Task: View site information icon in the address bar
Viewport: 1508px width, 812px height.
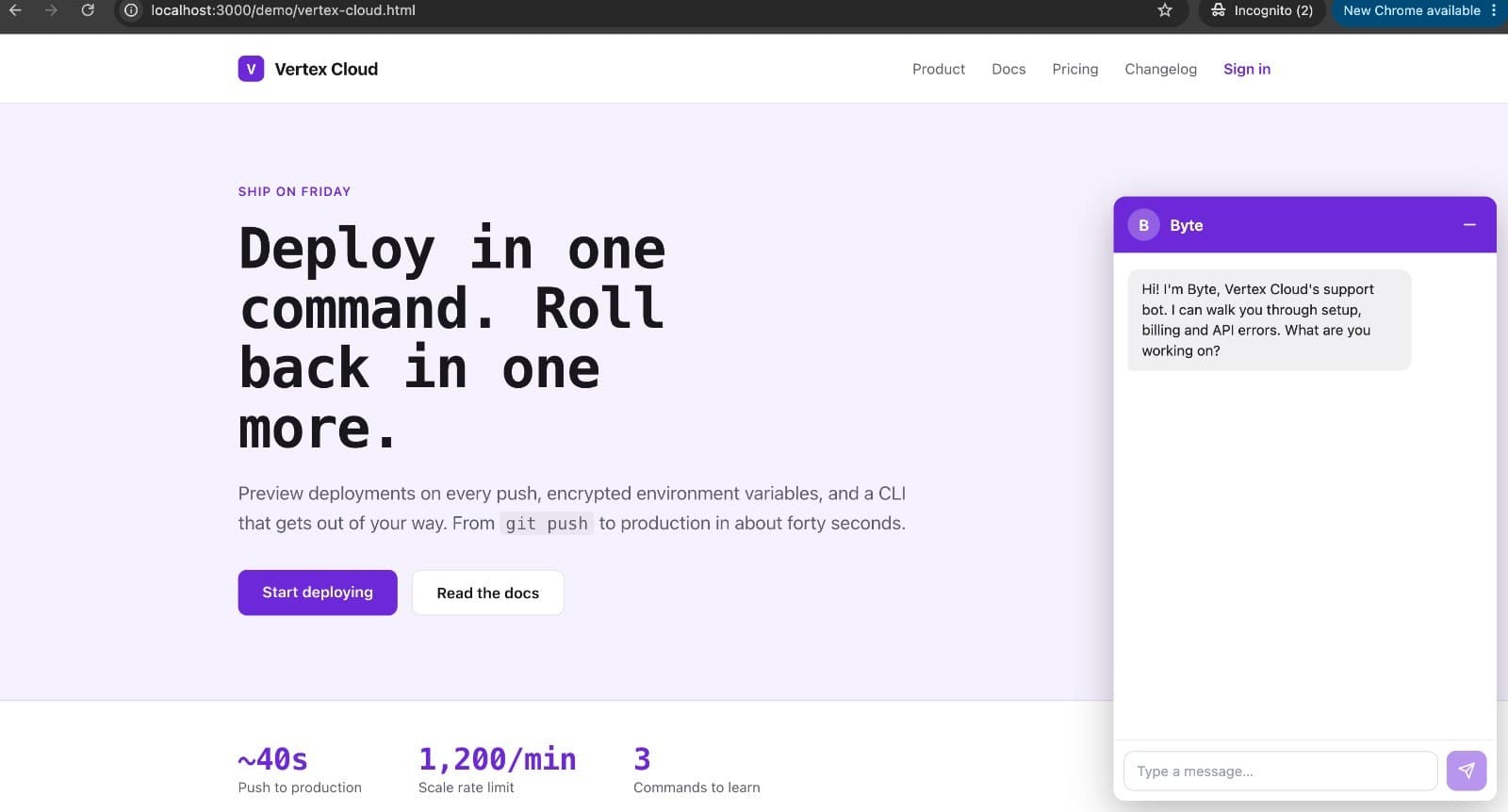Action: [131, 10]
